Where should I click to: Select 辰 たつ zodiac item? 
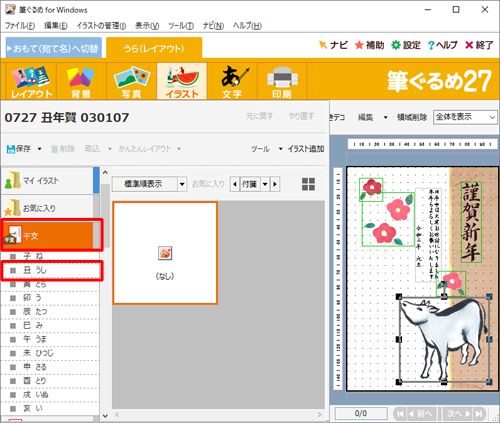tap(50, 312)
